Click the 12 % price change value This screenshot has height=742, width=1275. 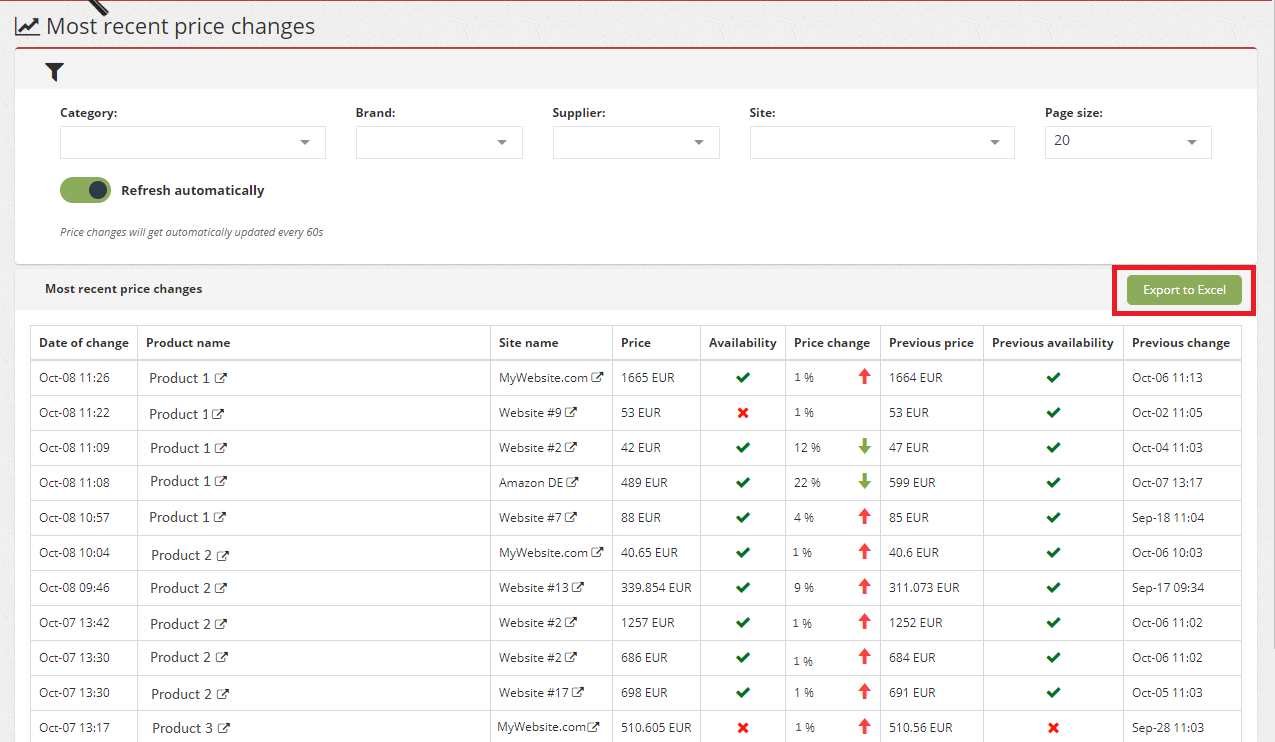tap(807, 448)
